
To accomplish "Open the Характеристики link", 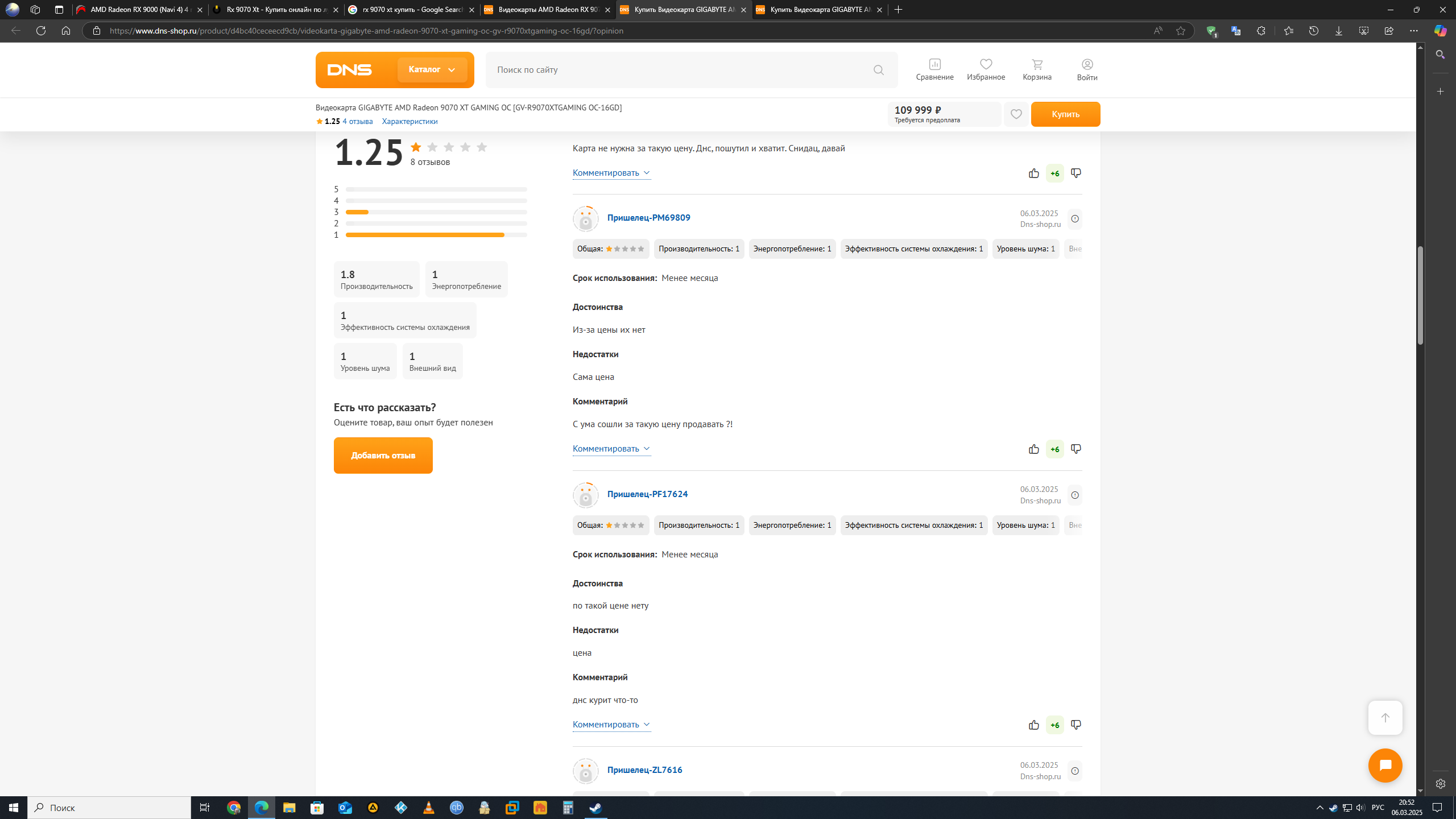I will (409, 121).
